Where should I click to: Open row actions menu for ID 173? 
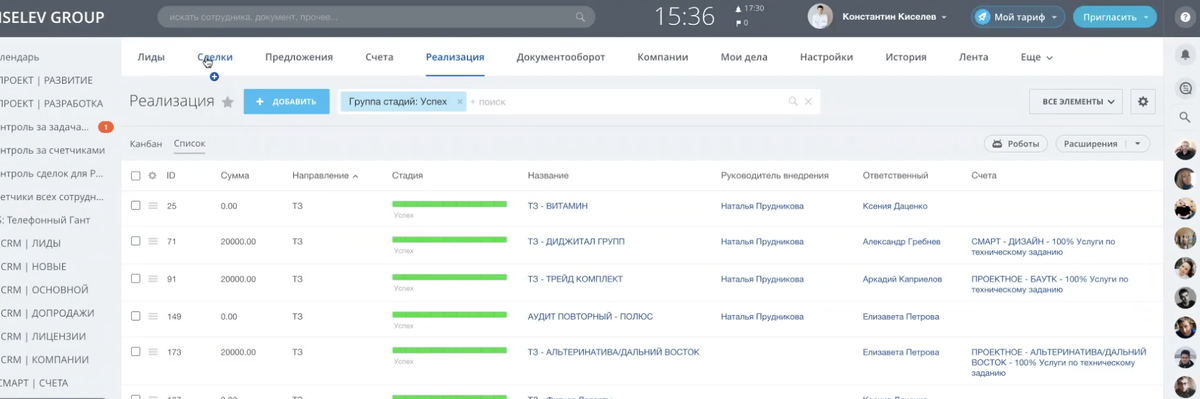[x=153, y=353]
